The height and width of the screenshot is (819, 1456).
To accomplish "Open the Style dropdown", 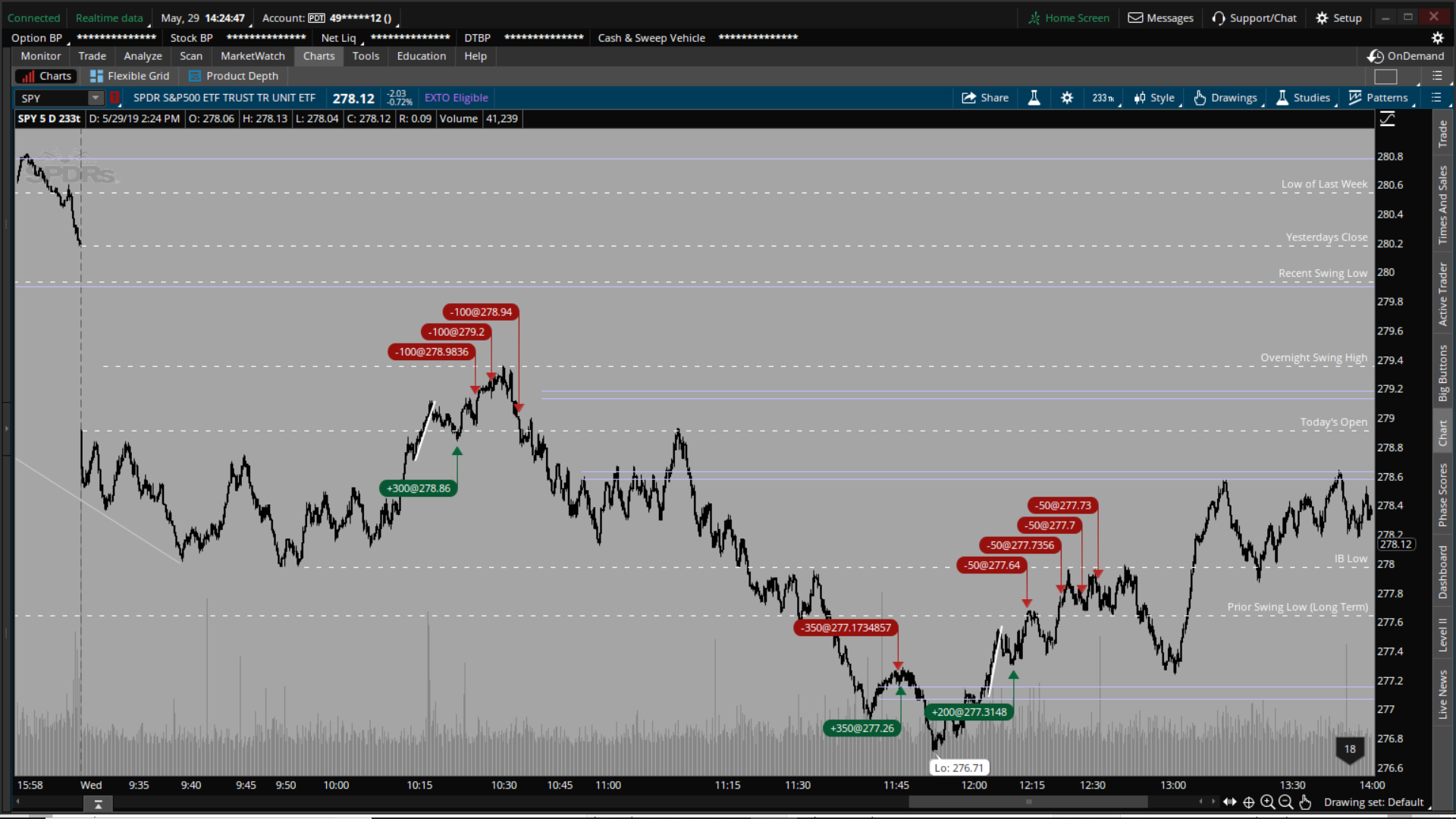I will pos(1155,98).
